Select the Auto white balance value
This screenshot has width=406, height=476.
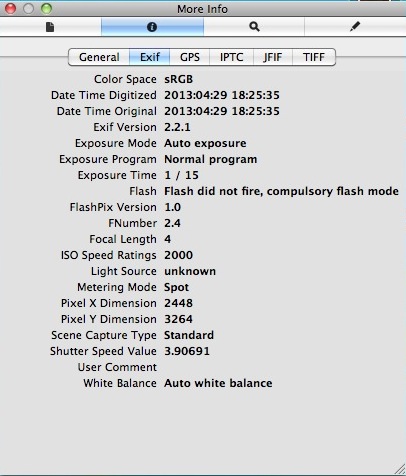click(218, 383)
